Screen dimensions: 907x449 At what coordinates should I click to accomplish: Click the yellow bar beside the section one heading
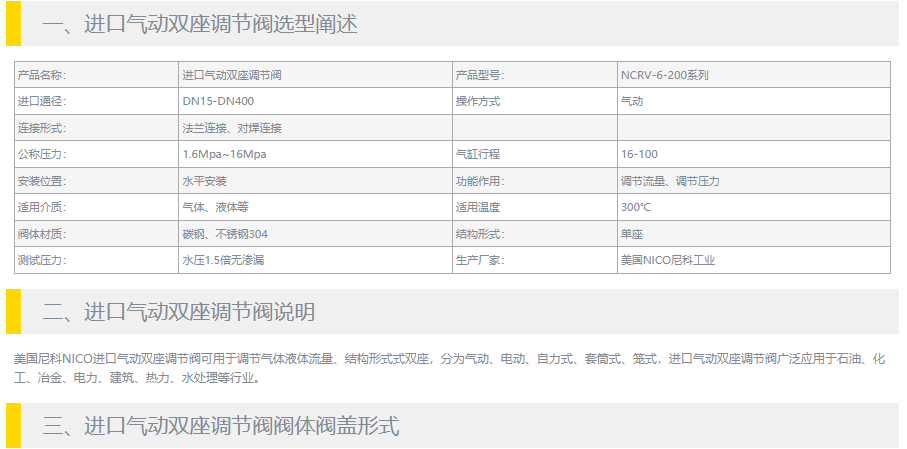click(13, 25)
